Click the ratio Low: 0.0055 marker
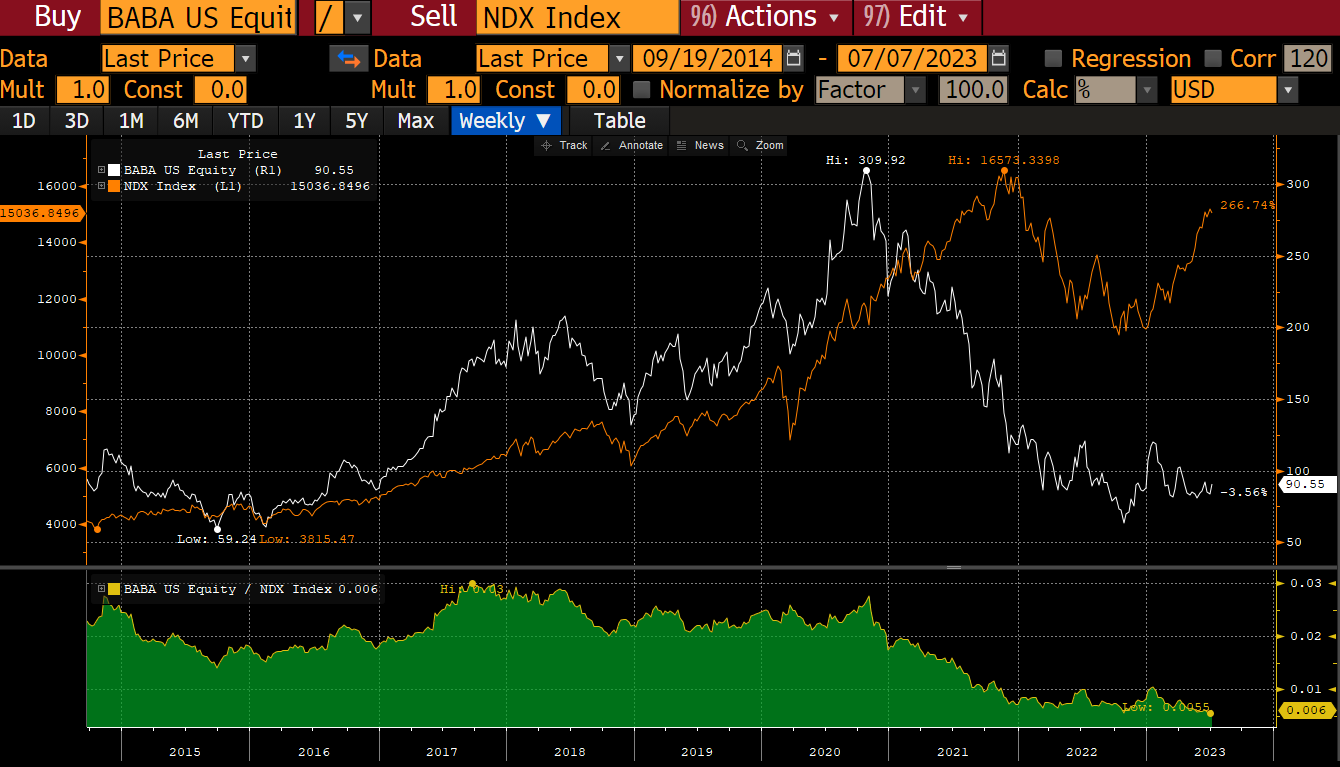Viewport: 1340px width, 767px height. tap(1209, 713)
